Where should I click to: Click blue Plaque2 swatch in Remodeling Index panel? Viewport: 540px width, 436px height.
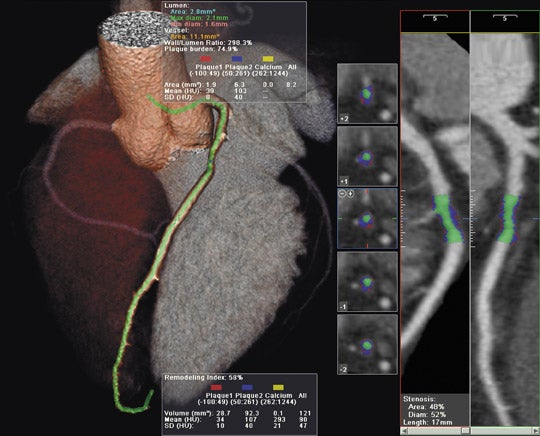tap(247, 387)
